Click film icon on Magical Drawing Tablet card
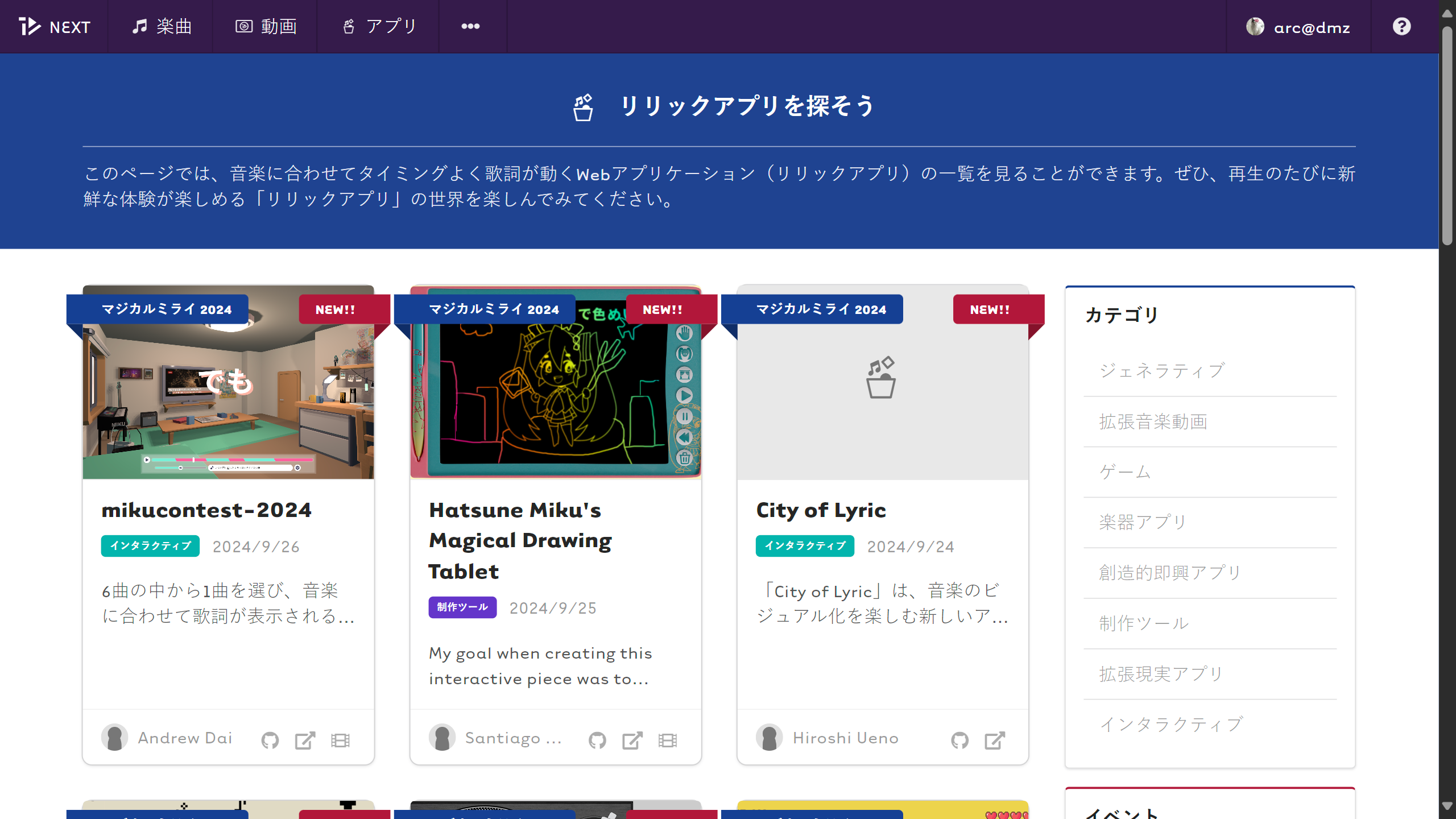The height and width of the screenshot is (819, 1456). click(x=668, y=740)
